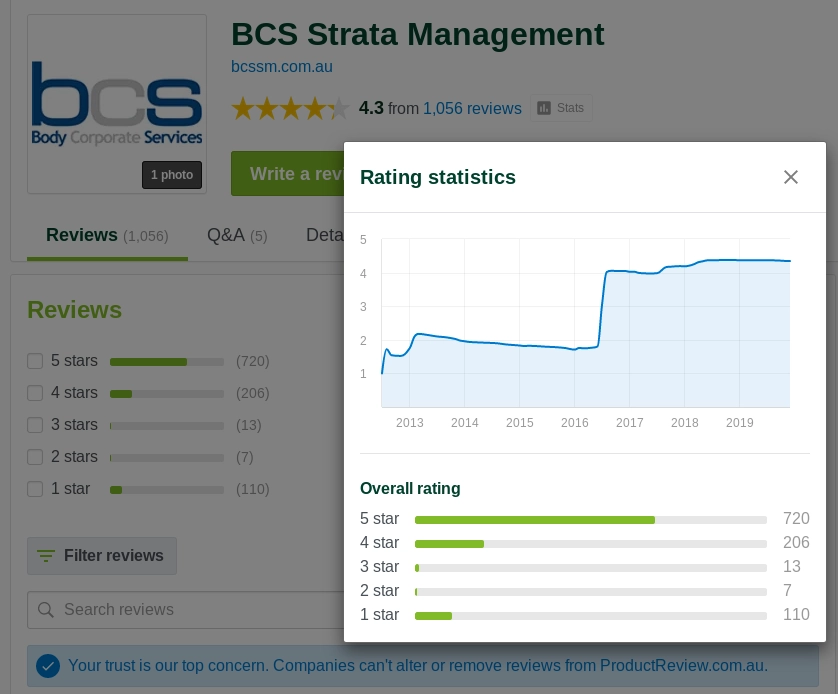Click the trust notice about ProductReview.com.au
This screenshot has width=838, height=694.
[x=423, y=666]
